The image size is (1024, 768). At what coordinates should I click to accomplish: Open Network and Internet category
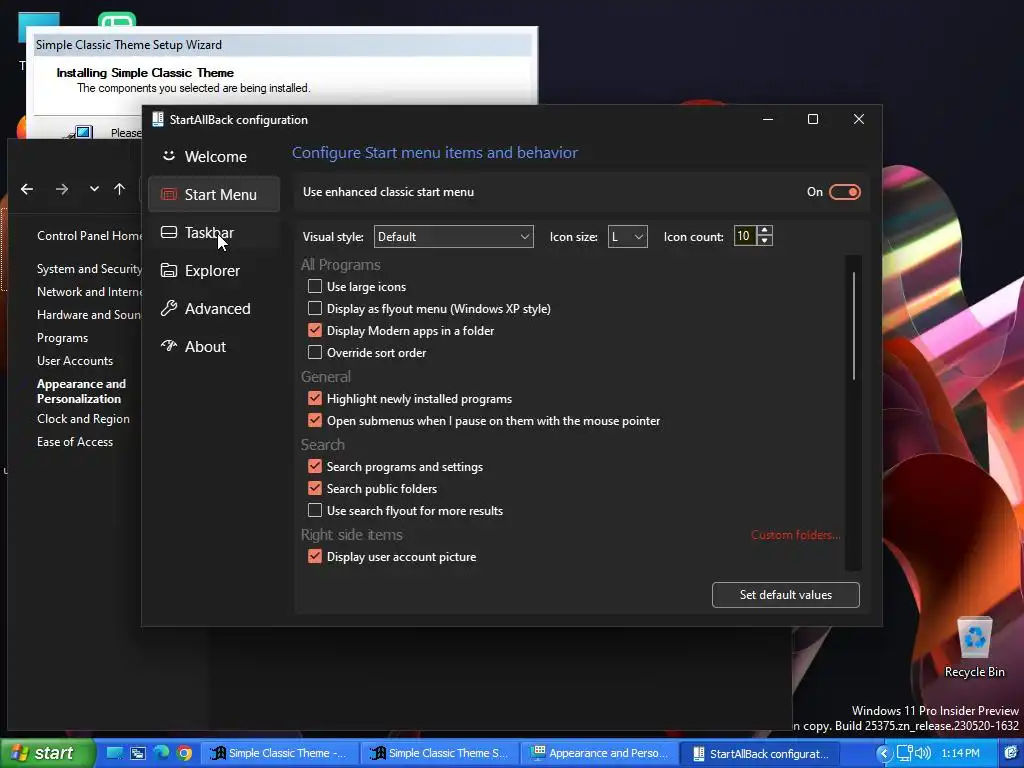tap(89, 292)
